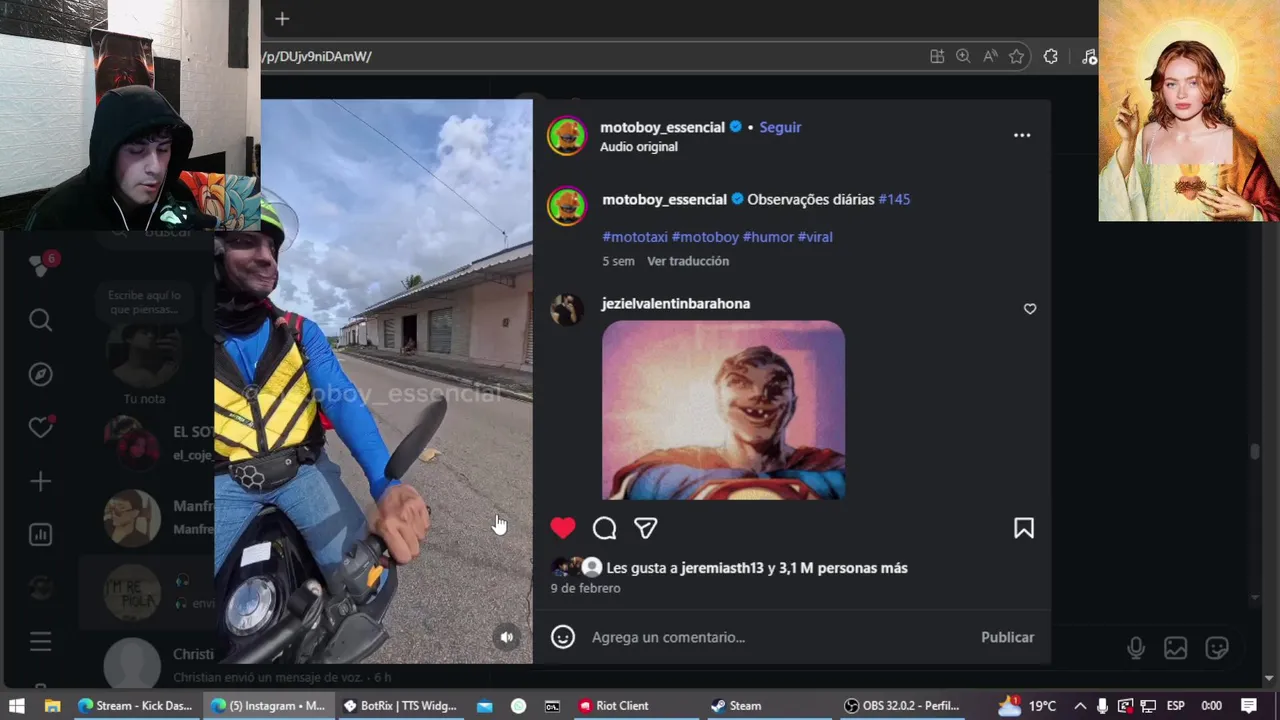Click the Seguir link

(x=780, y=127)
